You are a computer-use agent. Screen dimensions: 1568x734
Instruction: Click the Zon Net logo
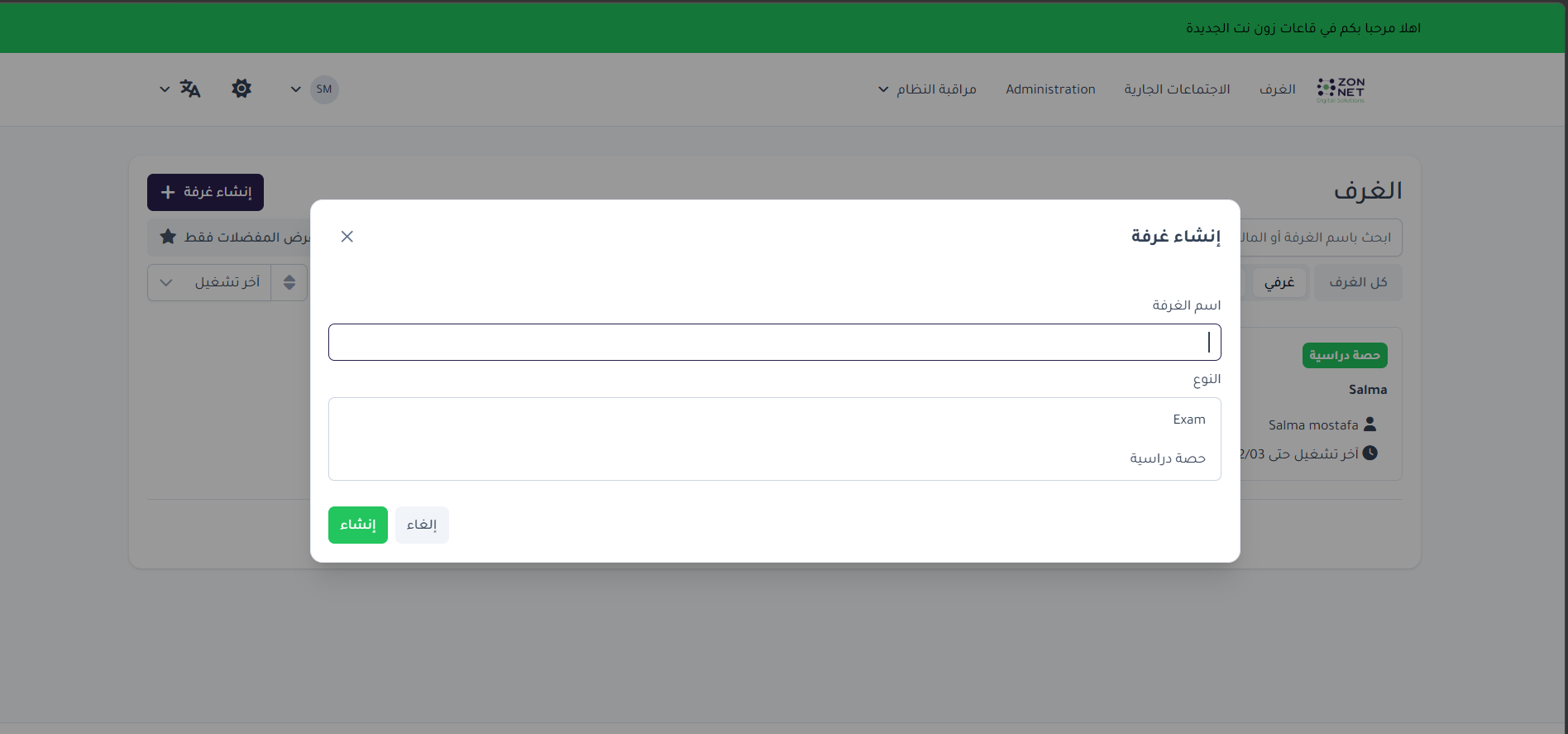point(1341,89)
